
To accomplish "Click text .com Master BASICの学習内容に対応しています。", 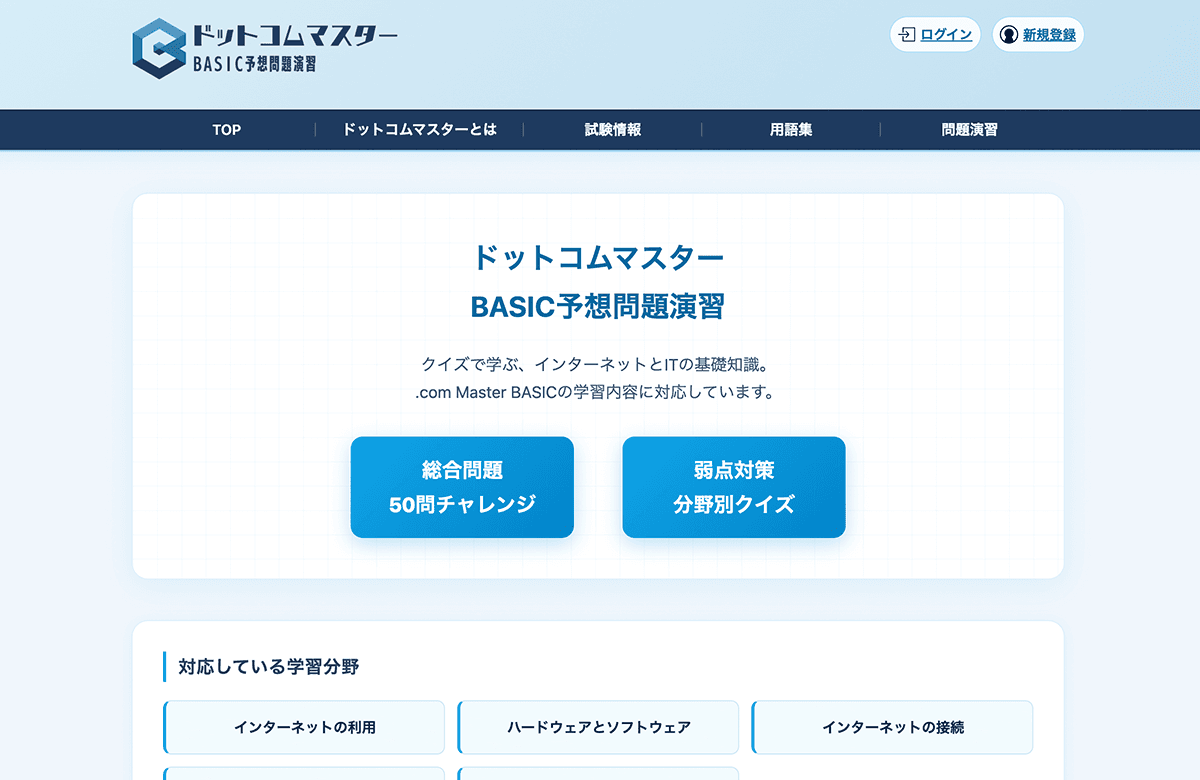I will click(598, 392).
